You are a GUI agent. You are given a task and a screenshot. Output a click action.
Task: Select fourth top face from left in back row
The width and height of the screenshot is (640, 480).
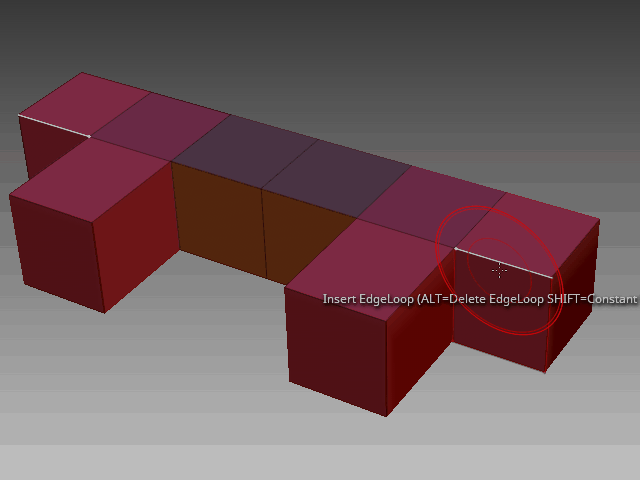coord(335,170)
